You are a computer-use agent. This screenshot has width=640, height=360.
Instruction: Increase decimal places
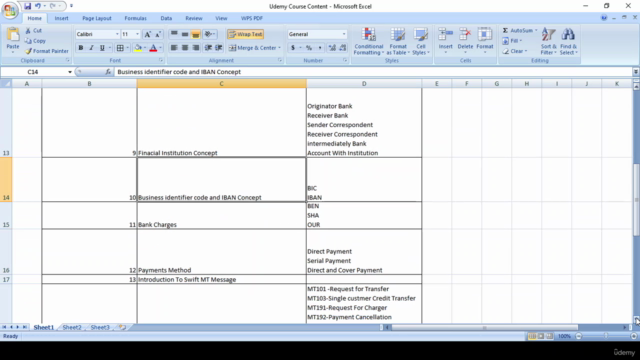332,48
